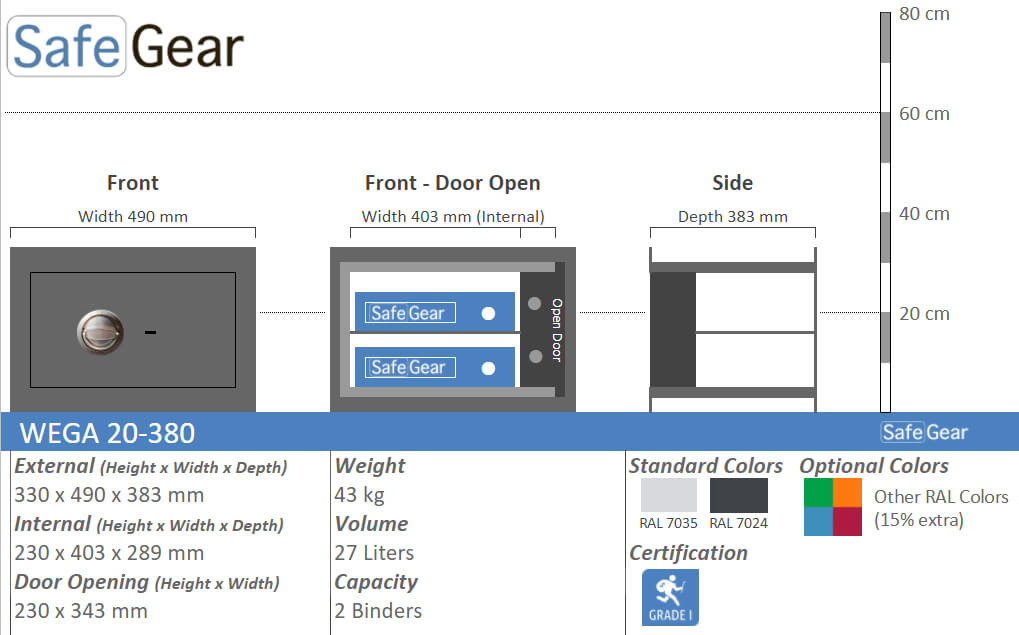Click the '80 cm' ruler mark
The width and height of the screenshot is (1019, 635).
point(924,14)
